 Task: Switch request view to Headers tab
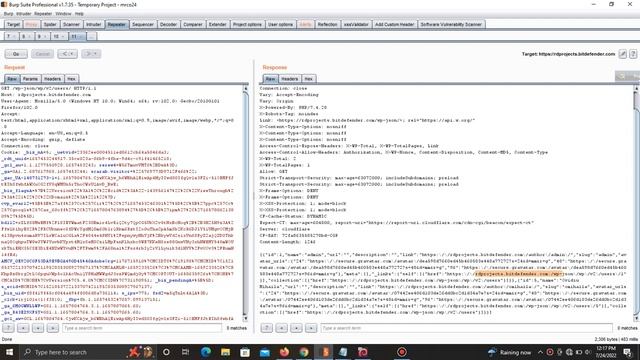(x=52, y=79)
